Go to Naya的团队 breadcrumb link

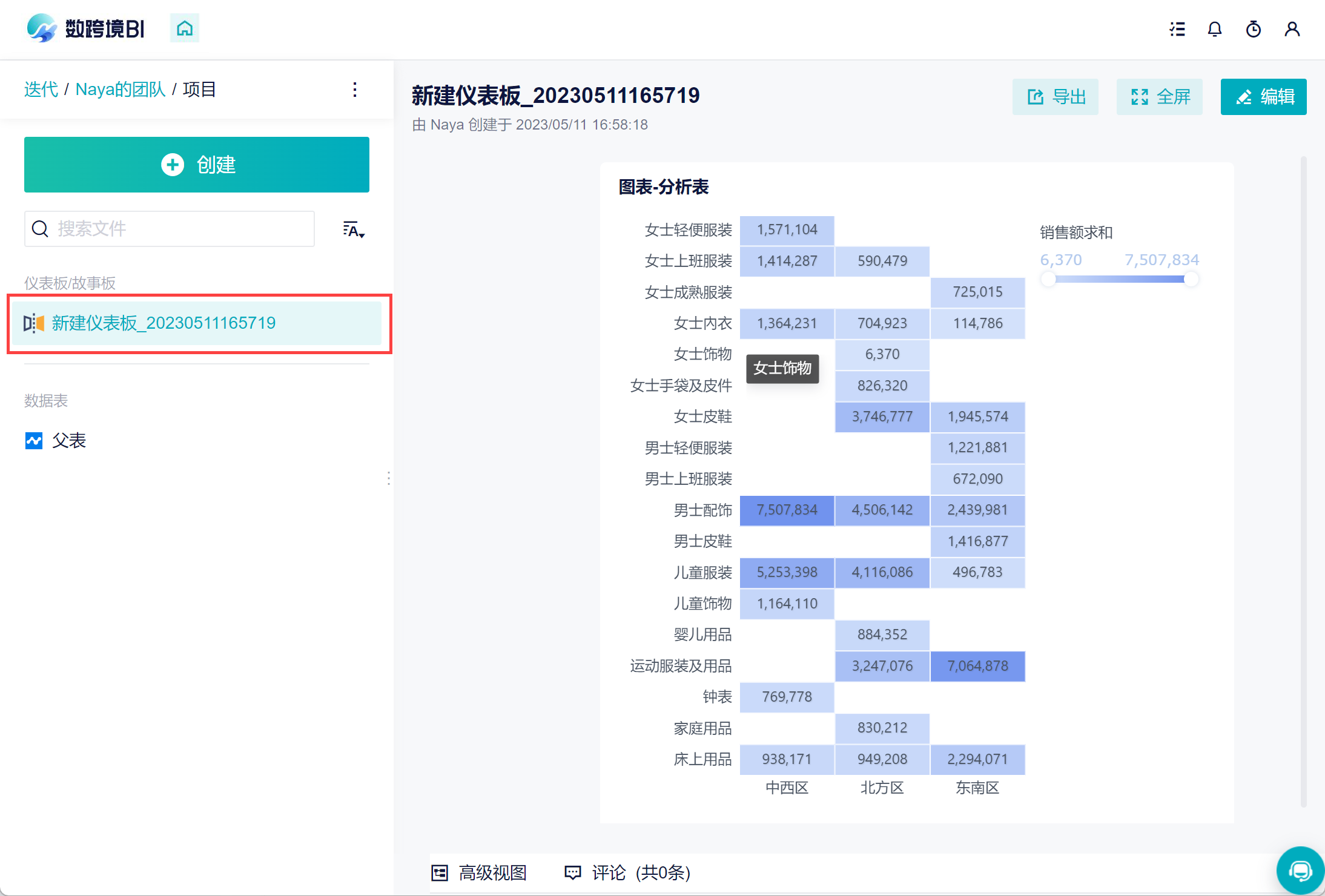point(121,90)
